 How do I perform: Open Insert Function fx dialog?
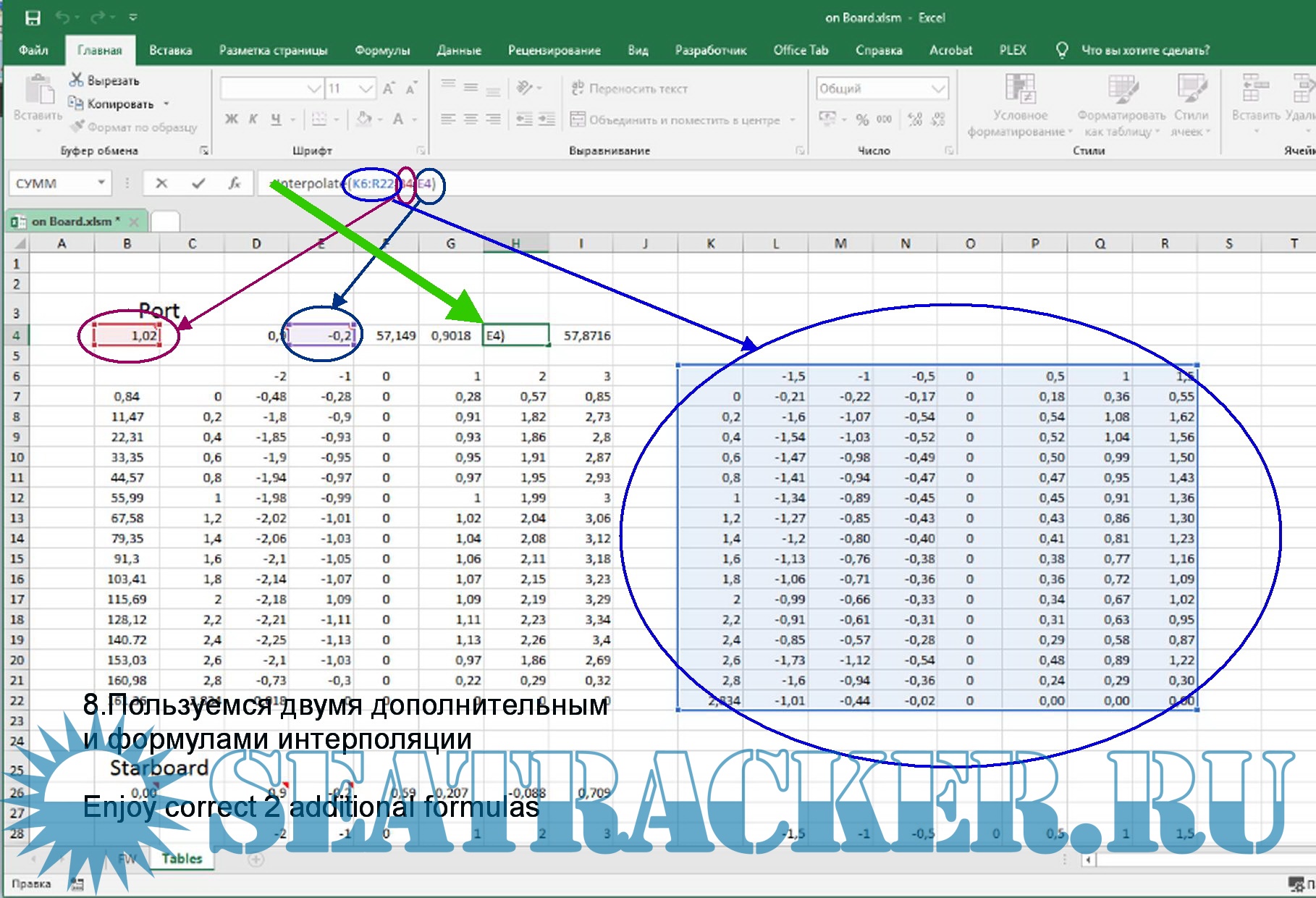(235, 183)
